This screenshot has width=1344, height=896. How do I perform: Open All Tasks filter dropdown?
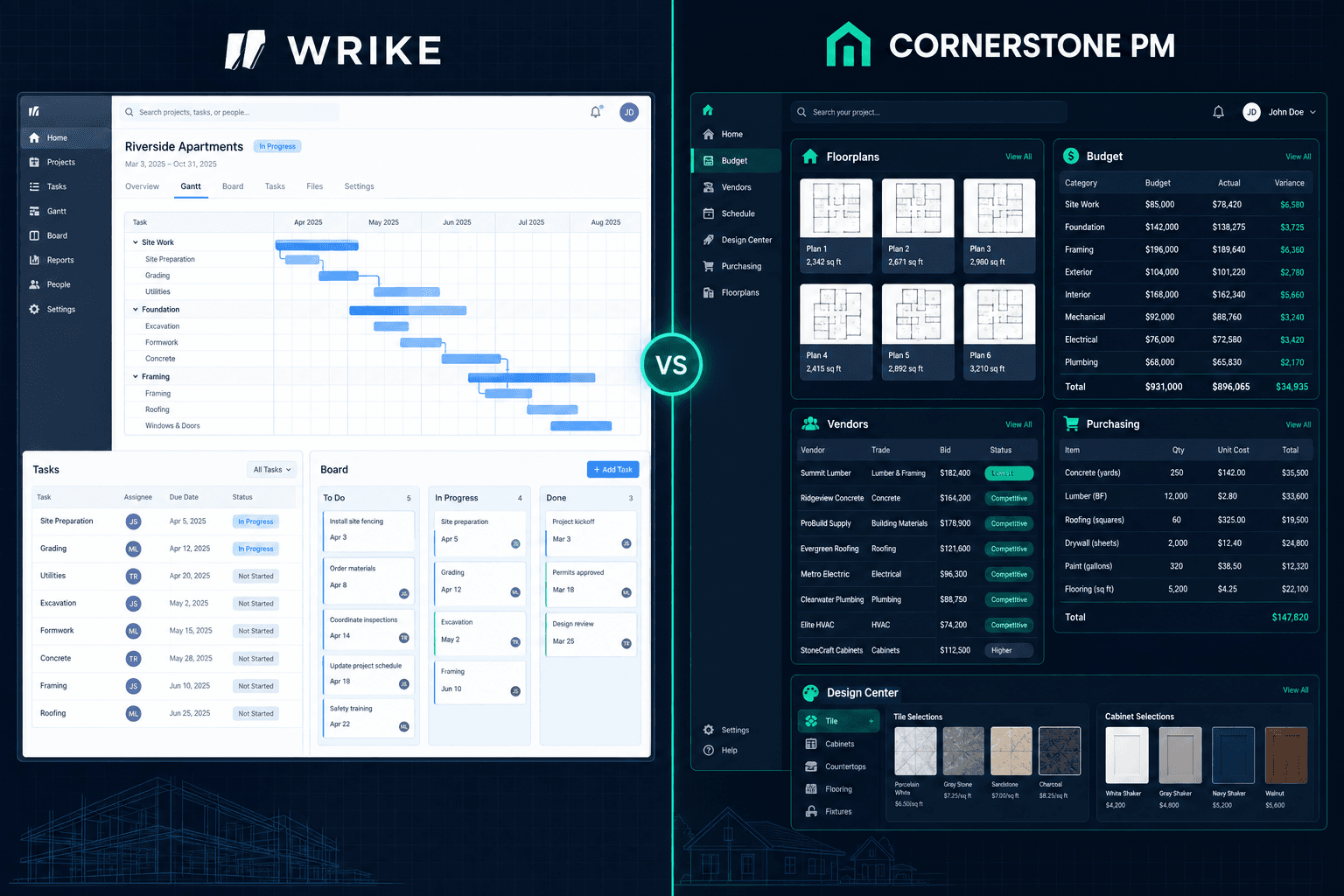coord(272,470)
